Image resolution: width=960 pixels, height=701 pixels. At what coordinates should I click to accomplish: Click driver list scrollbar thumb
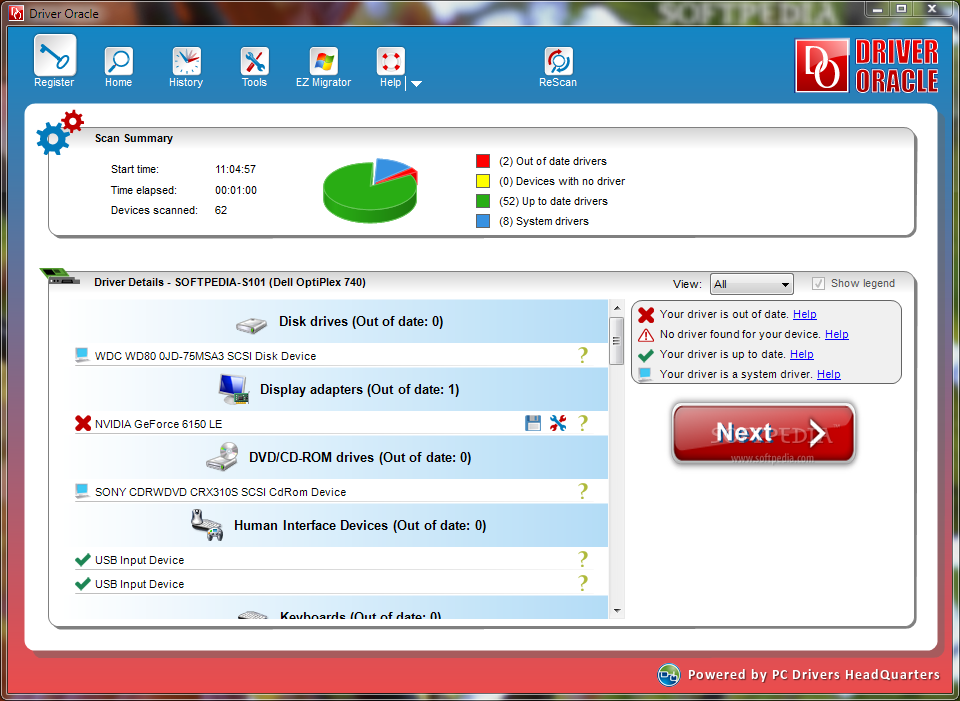(617, 340)
